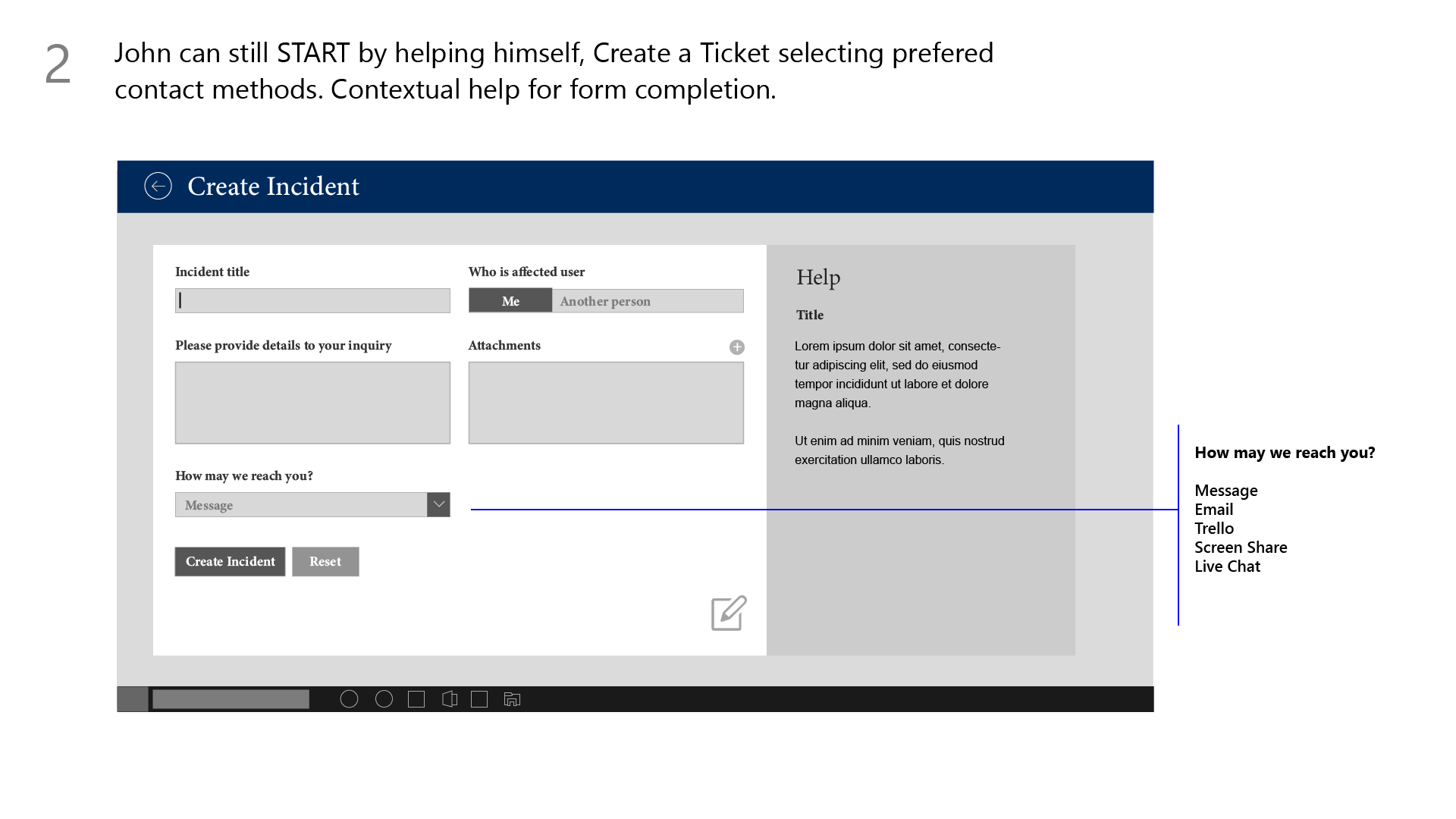Focus the Incident title input field

pos(312,300)
